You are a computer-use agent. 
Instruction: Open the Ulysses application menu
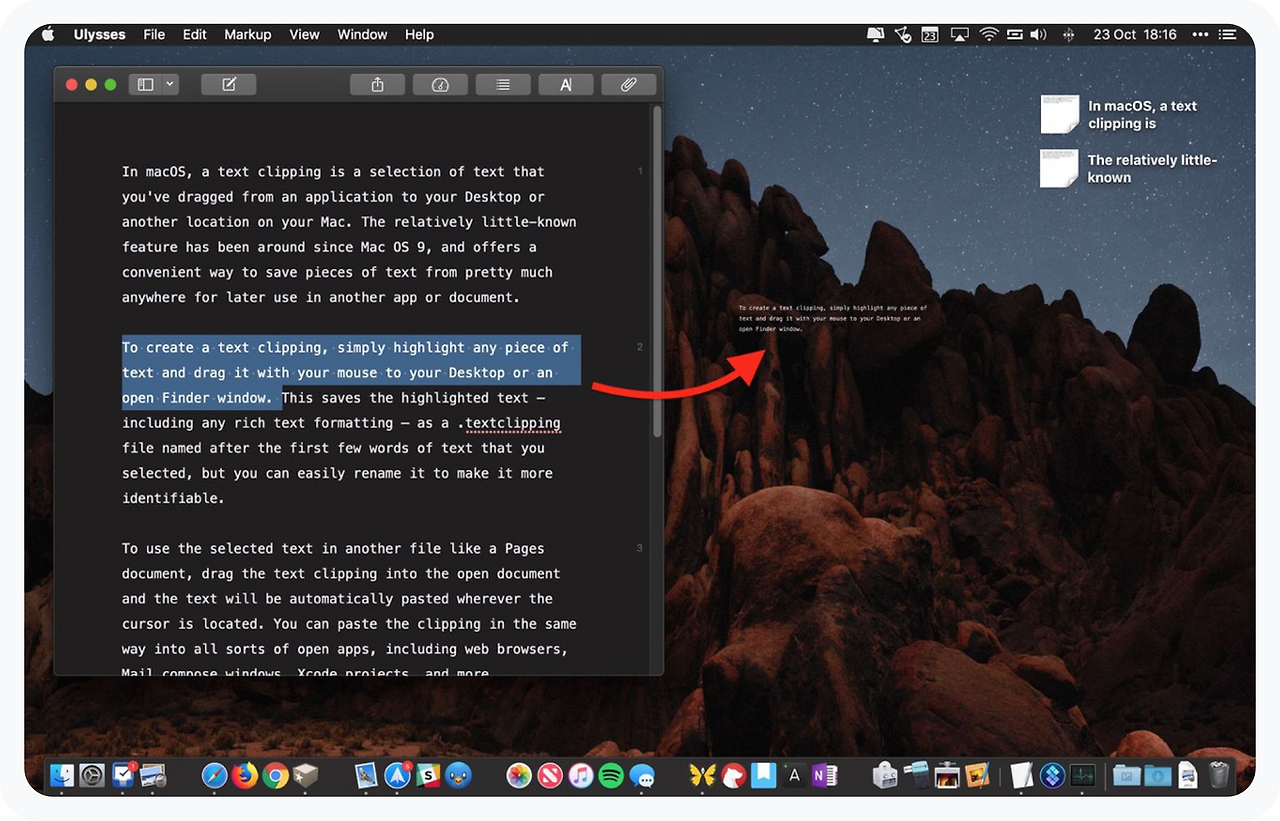[100, 34]
